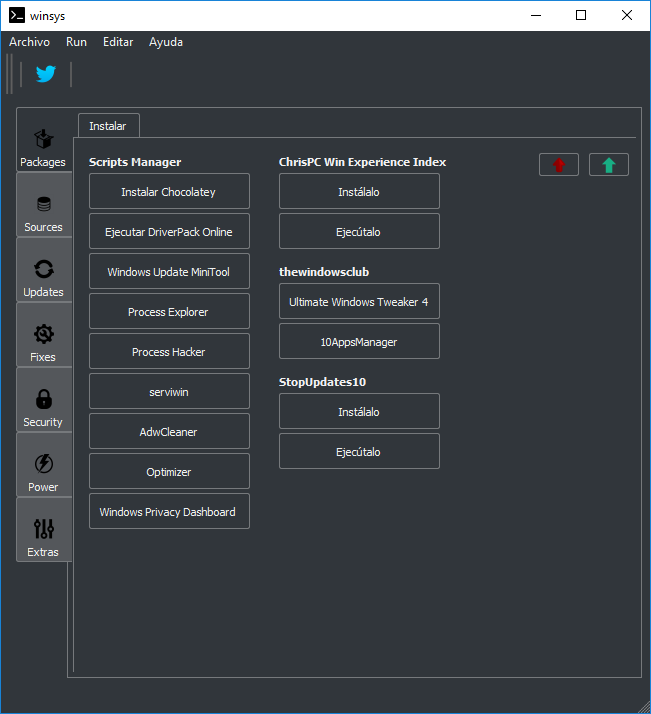Open the Packages sidebar section
Image resolution: width=651 pixels, height=714 pixels.
(x=43, y=147)
